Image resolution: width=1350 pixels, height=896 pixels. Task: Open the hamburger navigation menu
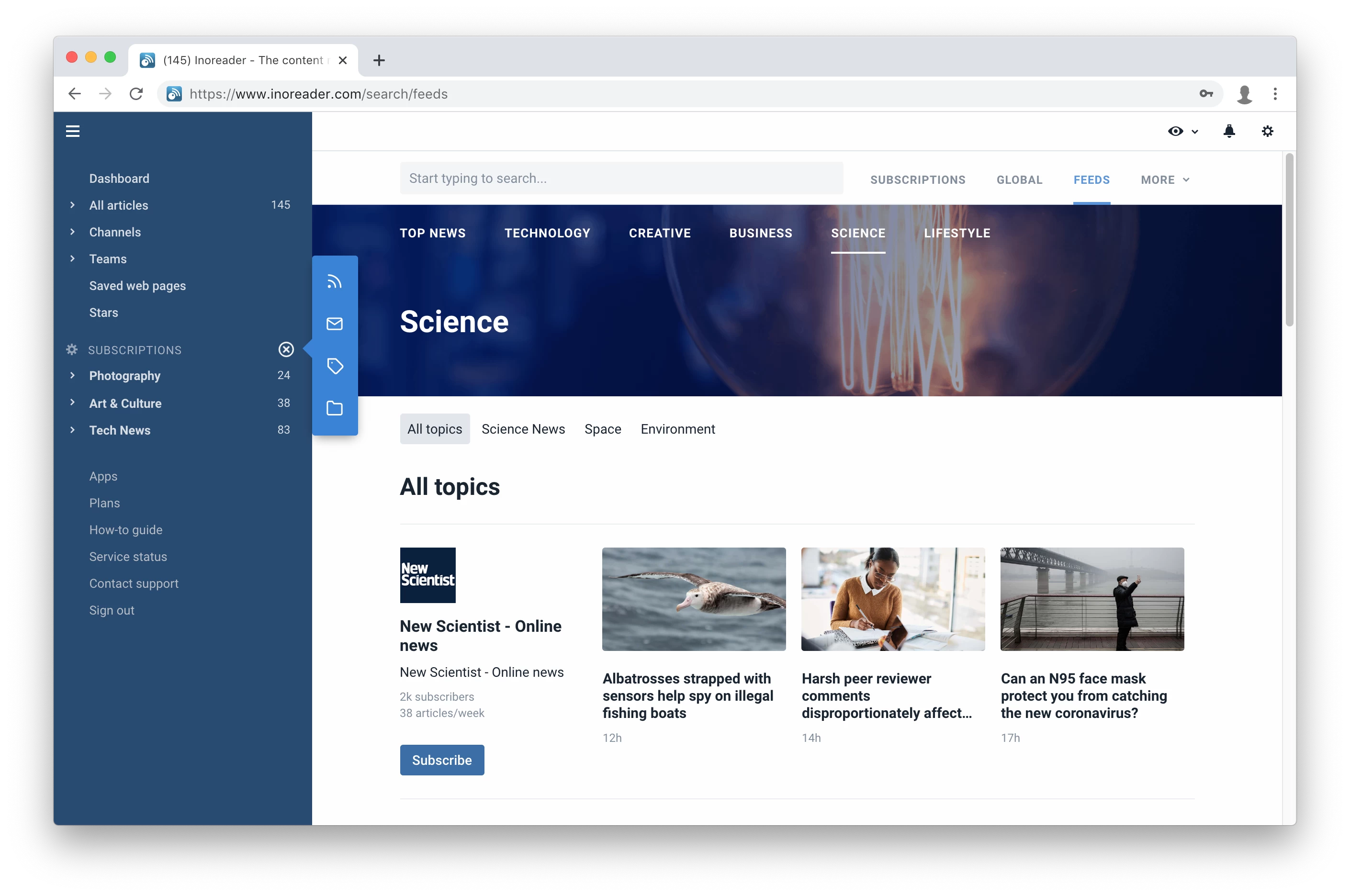[x=73, y=131]
